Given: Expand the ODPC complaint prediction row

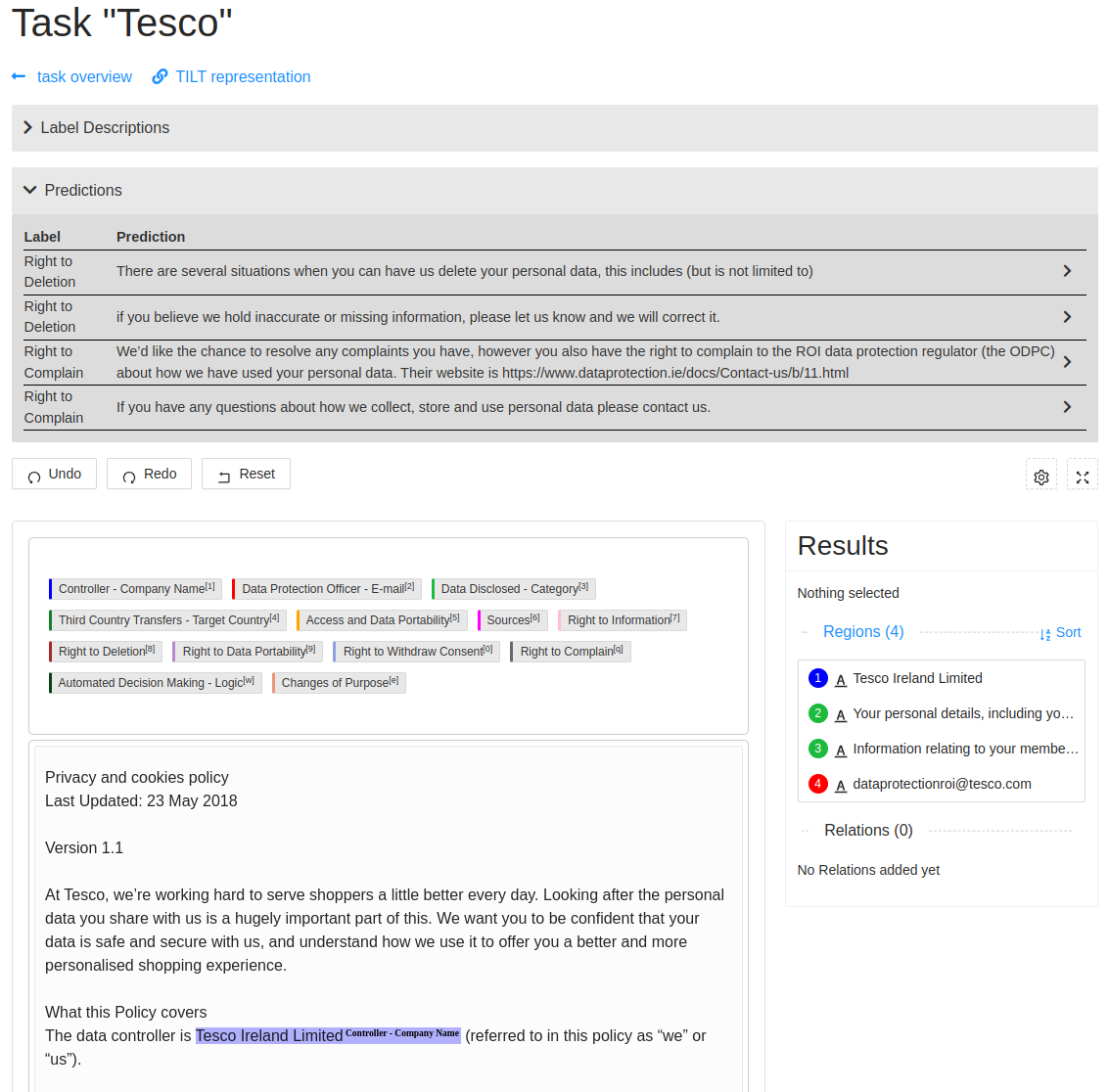Looking at the screenshot, I should (x=1067, y=362).
